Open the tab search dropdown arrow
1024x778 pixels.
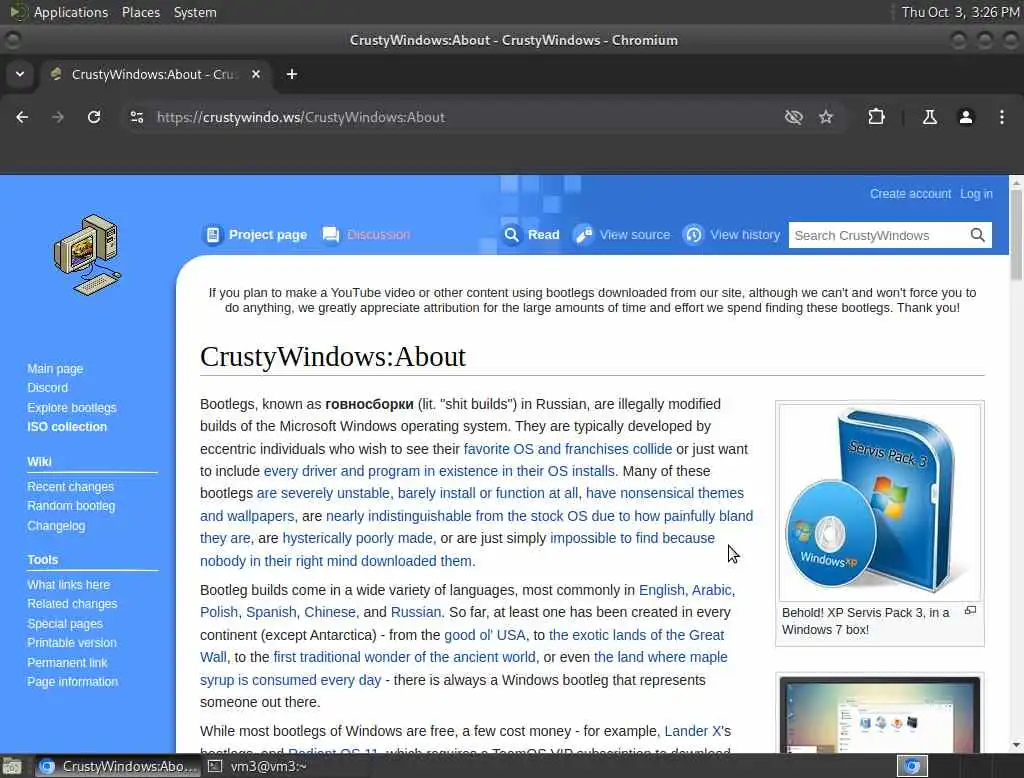tap(20, 74)
